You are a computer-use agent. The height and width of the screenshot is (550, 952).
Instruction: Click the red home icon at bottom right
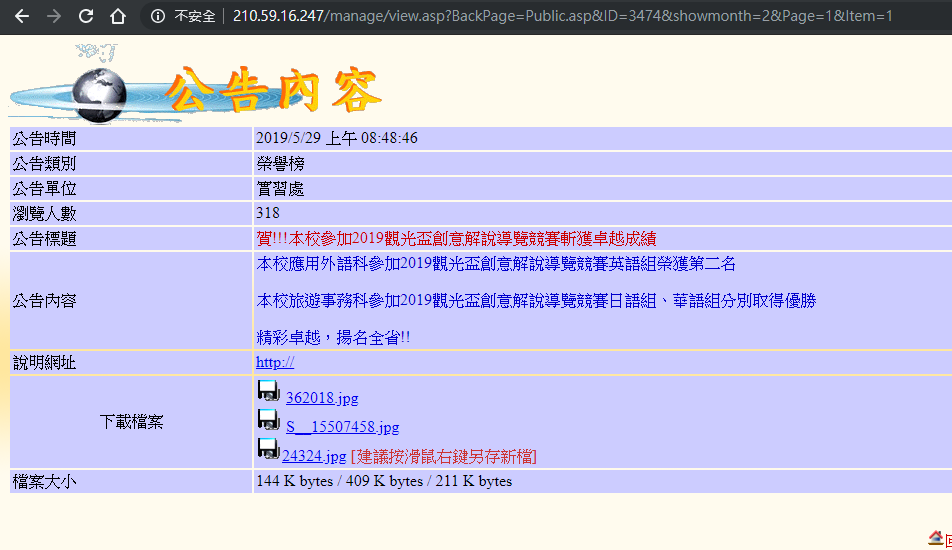[936, 538]
